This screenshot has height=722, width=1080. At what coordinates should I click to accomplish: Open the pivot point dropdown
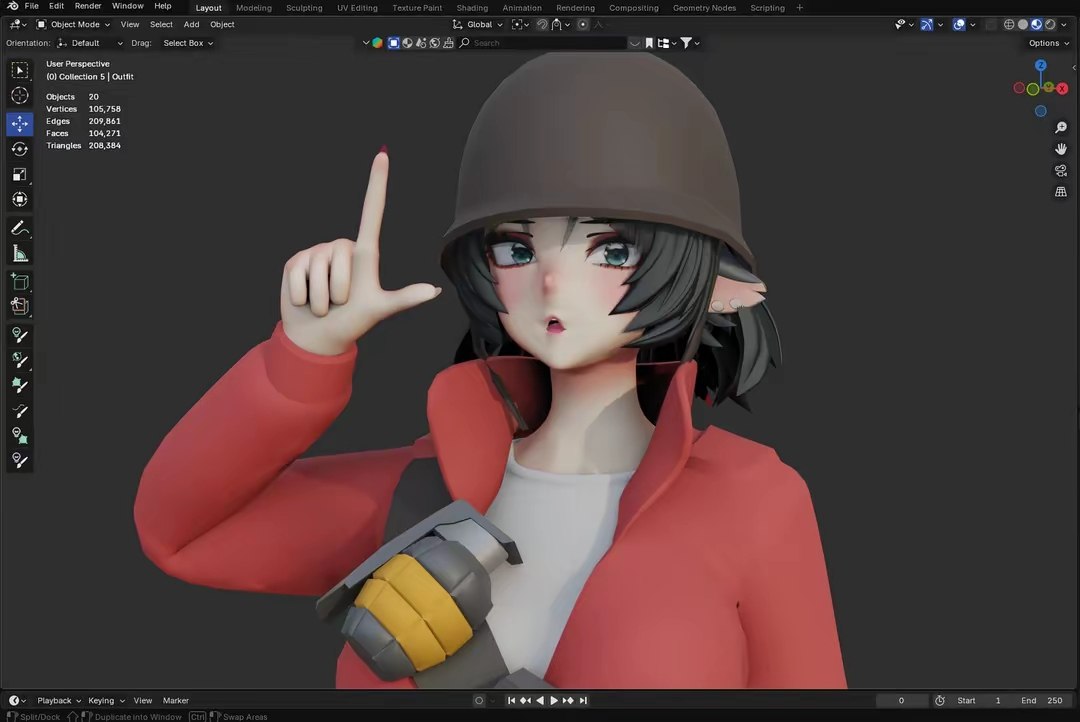[520, 24]
